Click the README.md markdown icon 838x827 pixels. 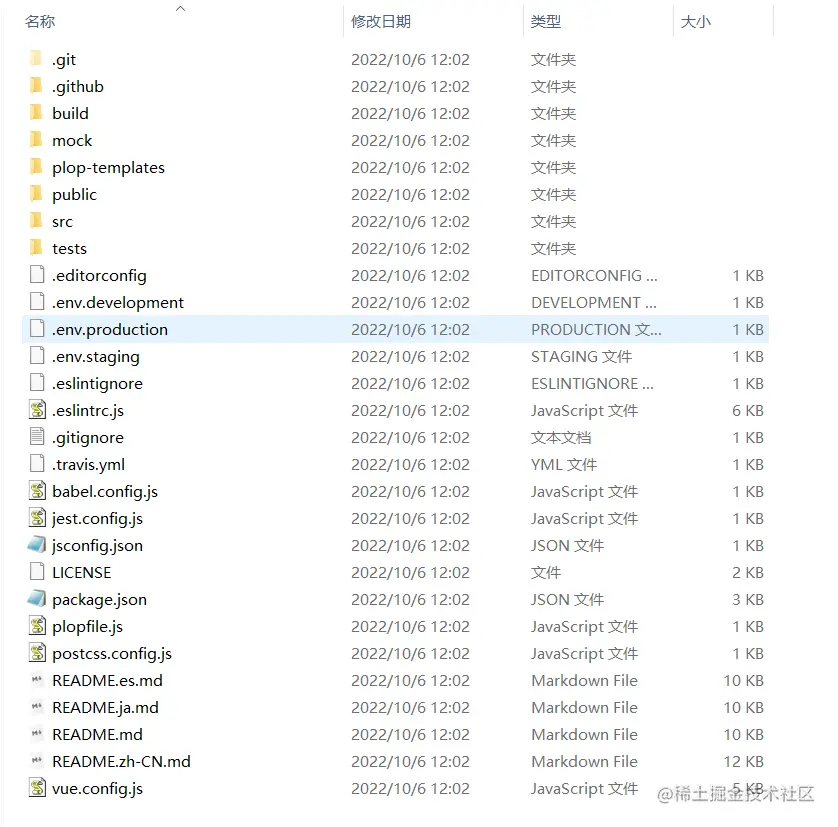(37, 733)
